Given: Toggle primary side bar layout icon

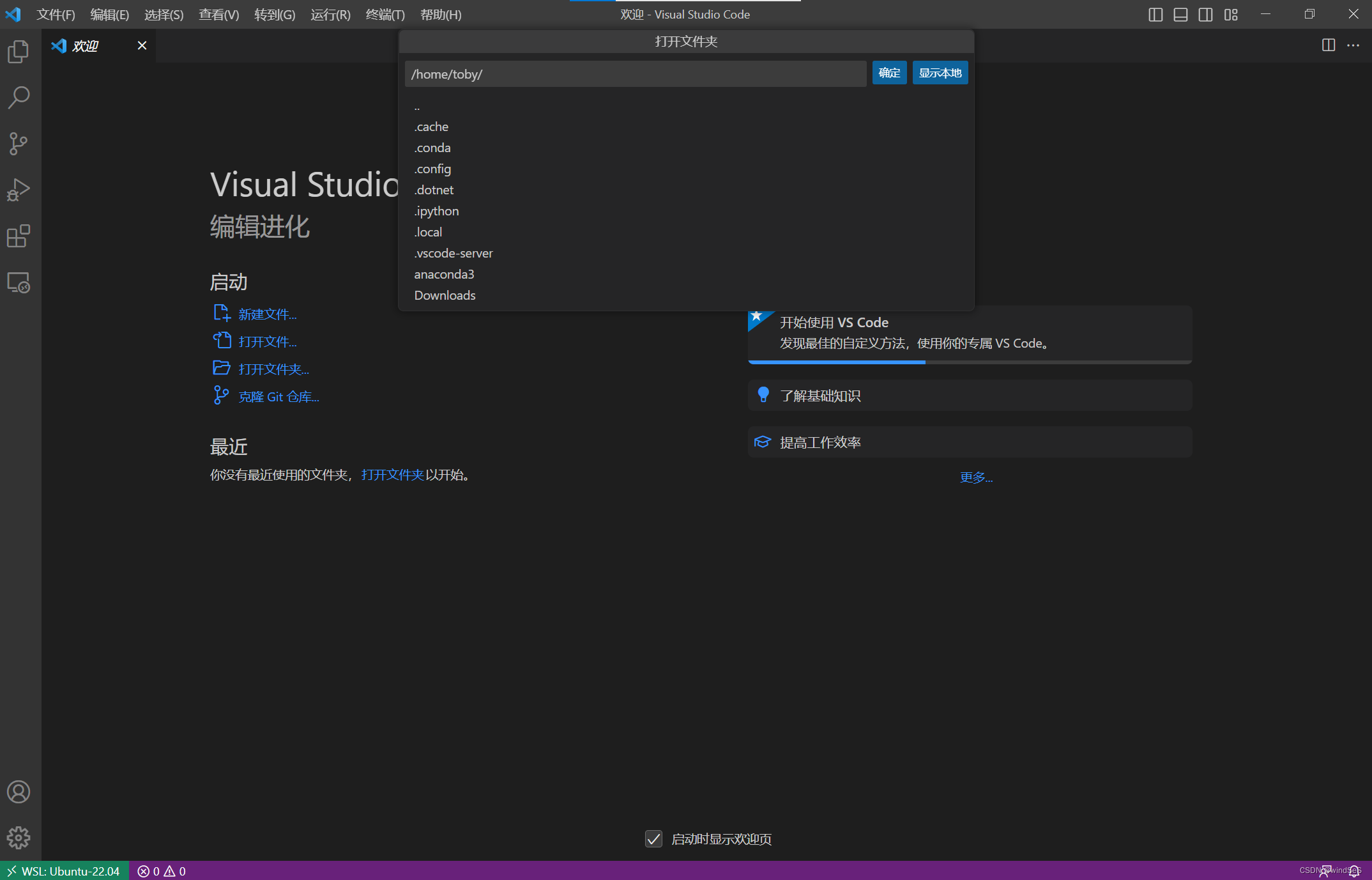Looking at the screenshot, I should pyautogui.click(x=1155, y=14).
